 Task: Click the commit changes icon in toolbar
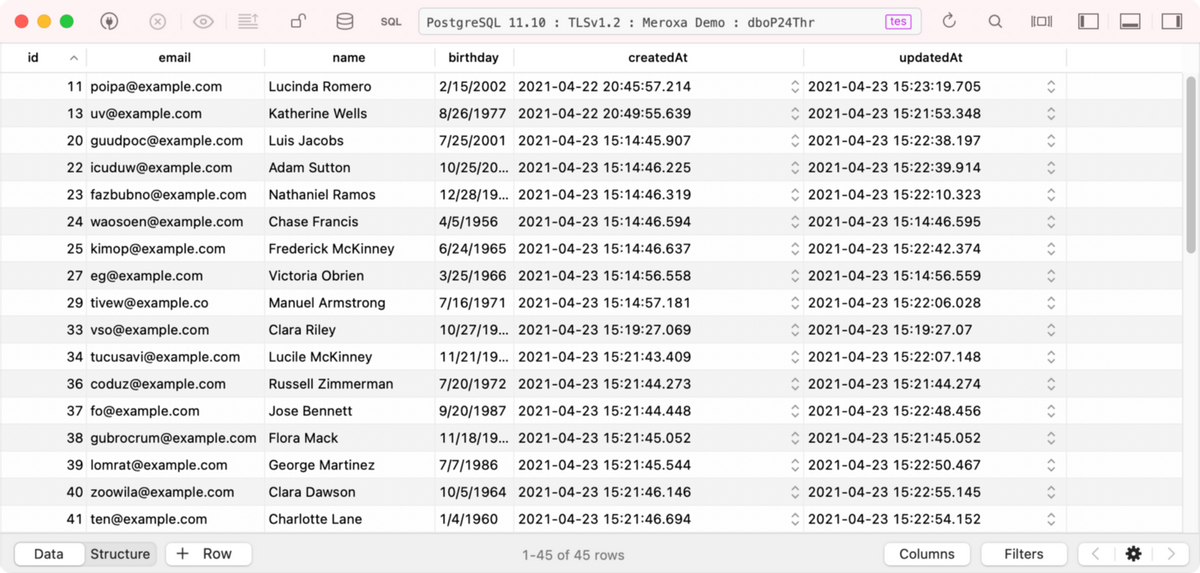point(248,21)
